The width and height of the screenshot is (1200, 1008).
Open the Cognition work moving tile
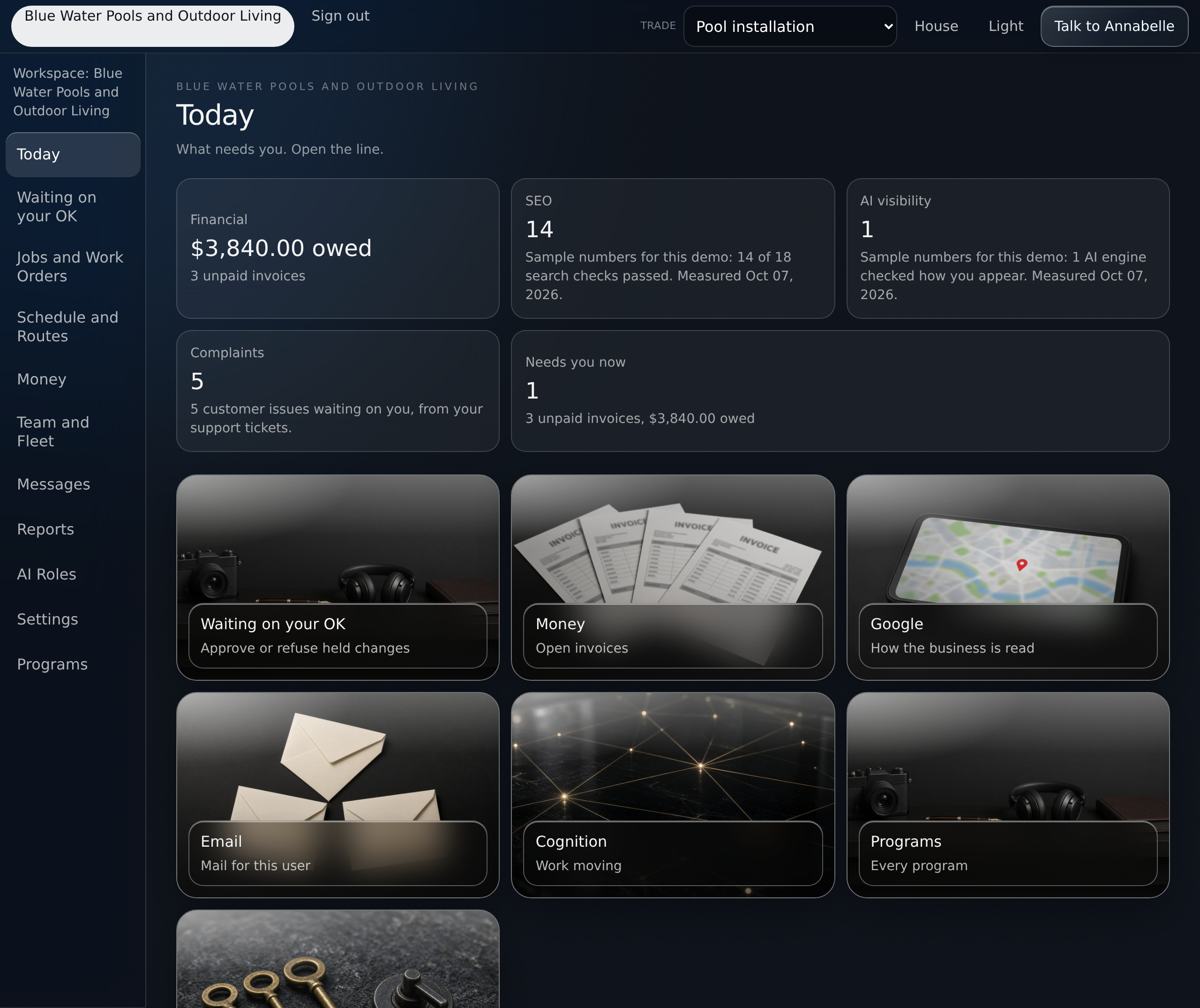[673, 795]
